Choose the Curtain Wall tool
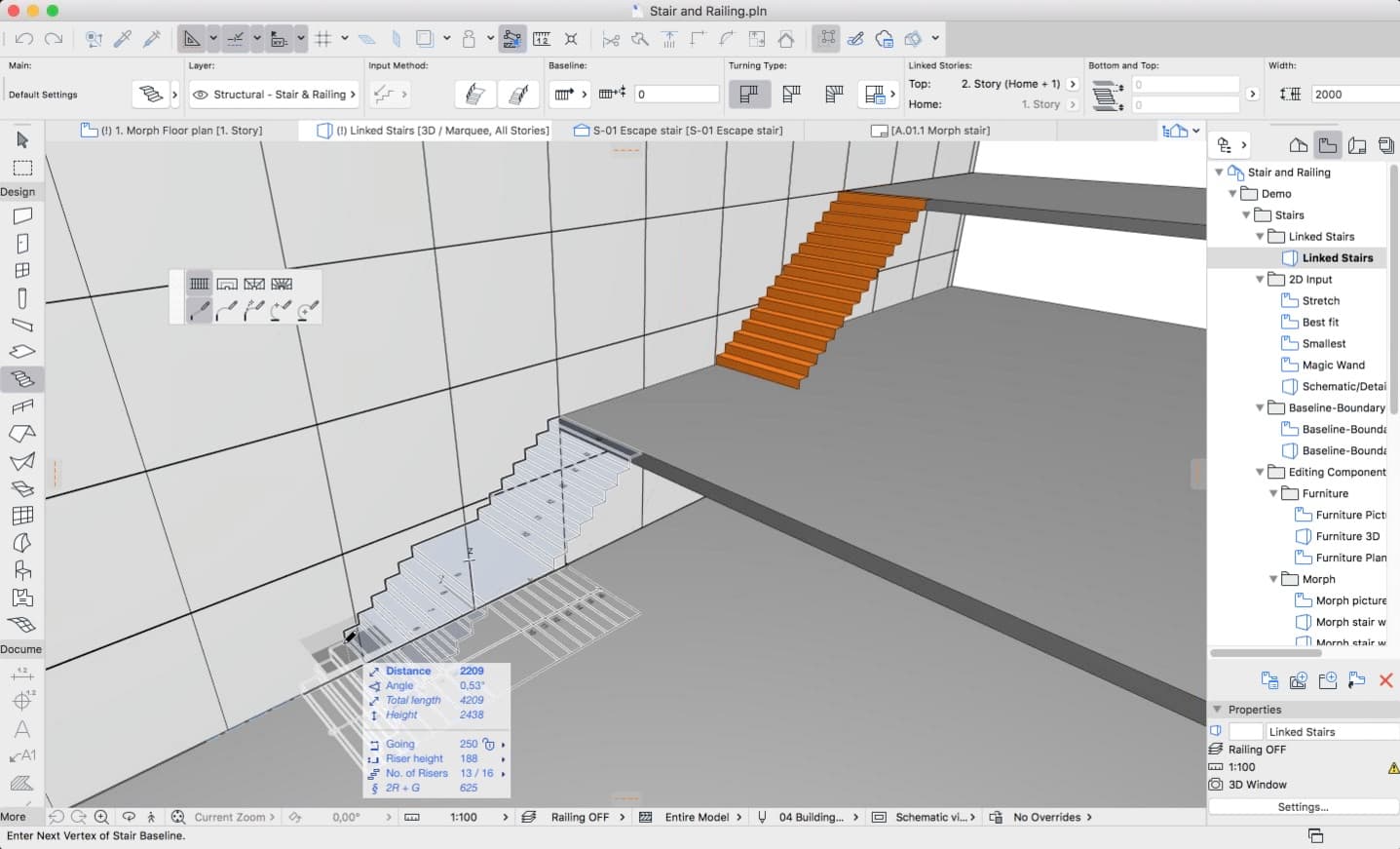The width and height of the screenshot is (1400, 849). pos(22,516)
